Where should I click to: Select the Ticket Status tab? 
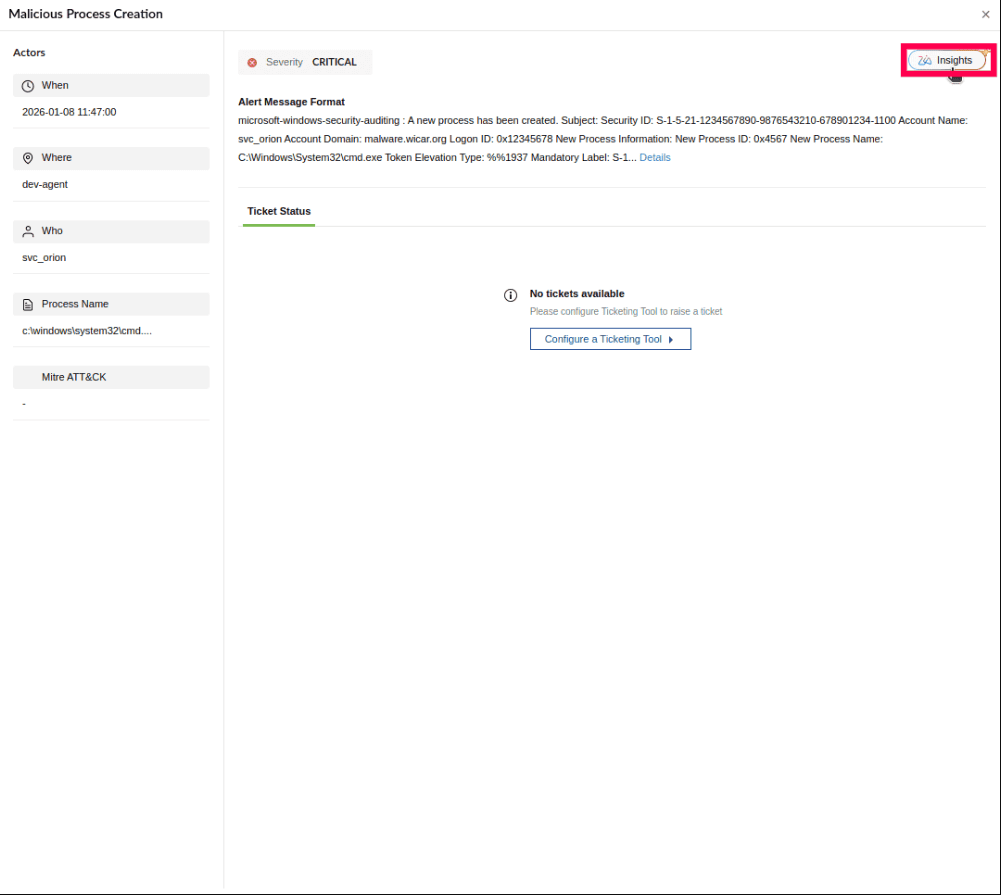279,211
